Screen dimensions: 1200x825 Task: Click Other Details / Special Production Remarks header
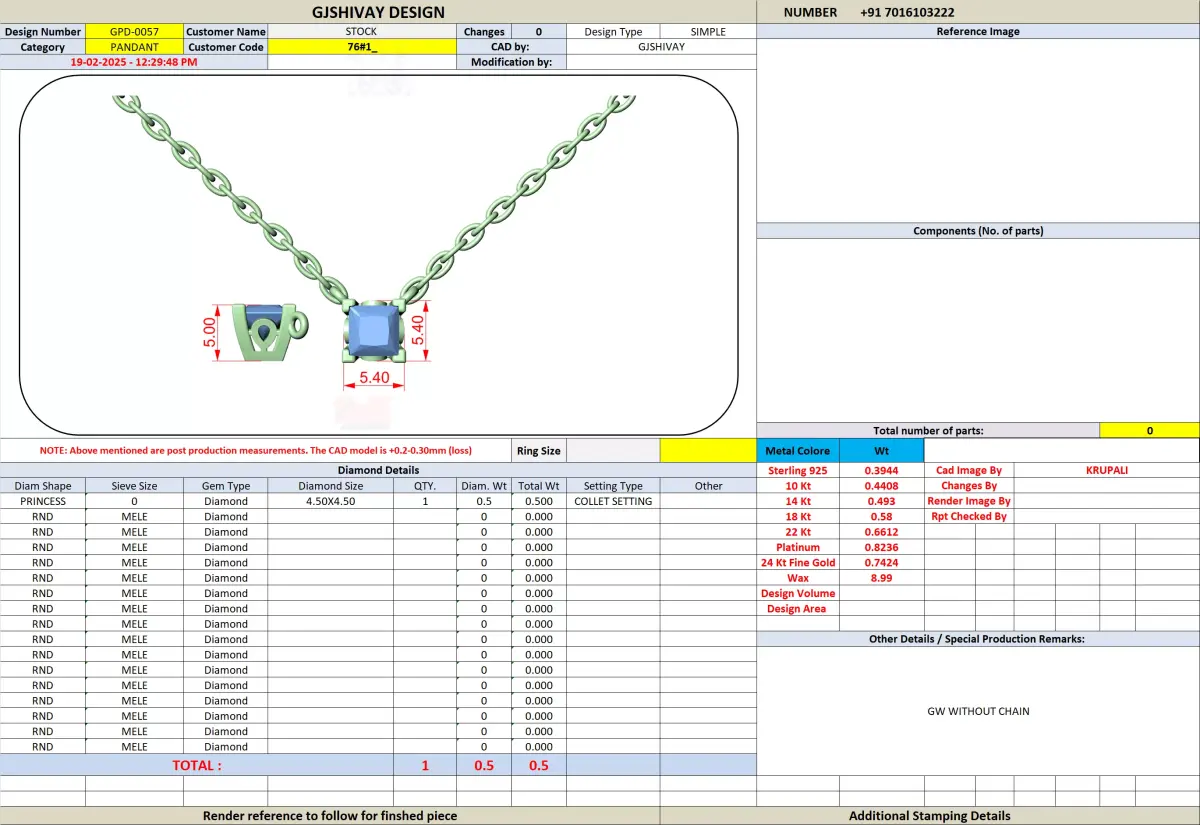978,639
